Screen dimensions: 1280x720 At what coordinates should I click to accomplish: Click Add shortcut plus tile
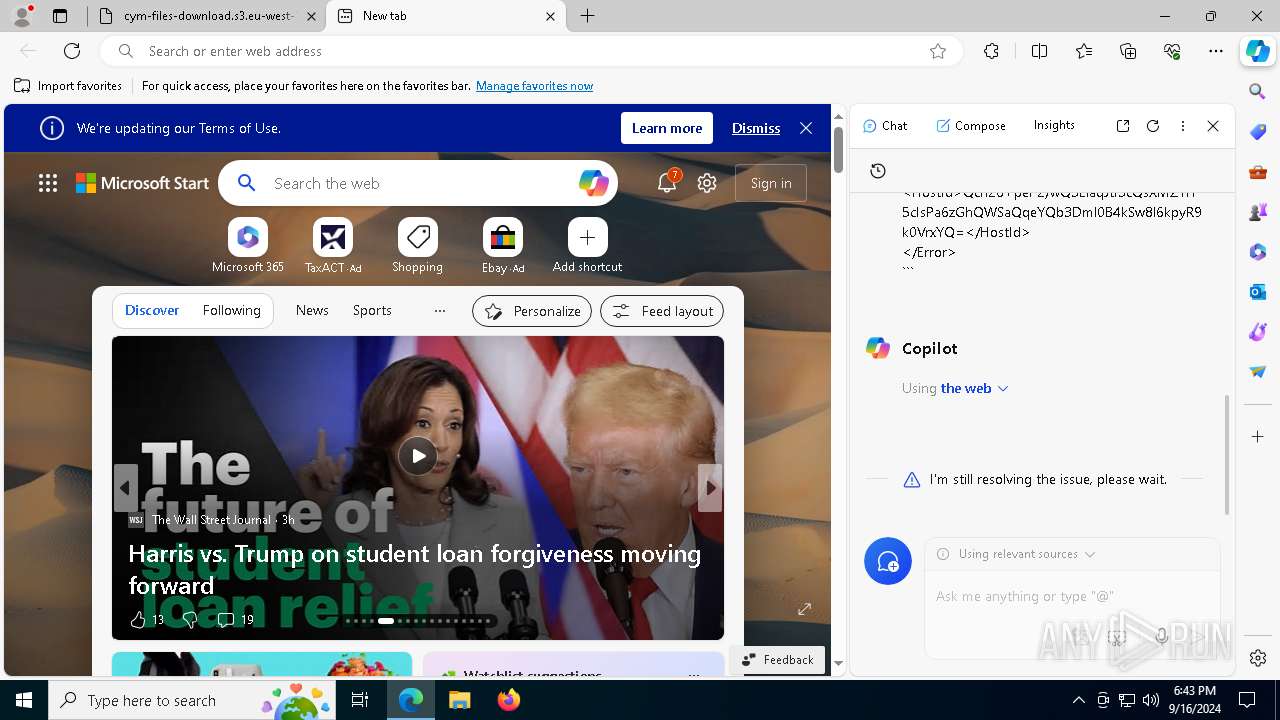587,245
